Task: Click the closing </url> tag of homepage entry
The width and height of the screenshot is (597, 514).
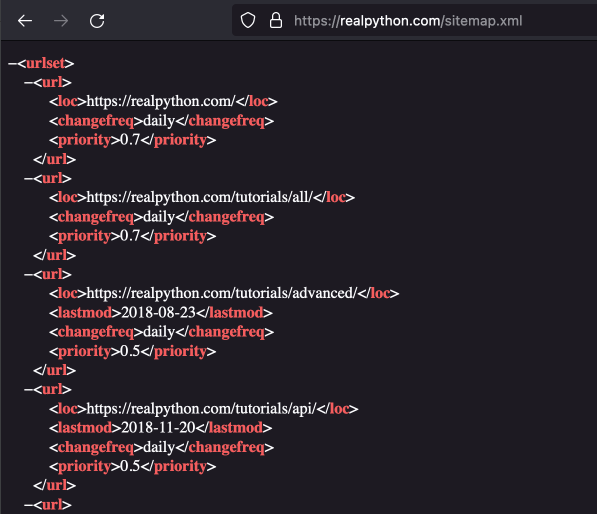Action: click(54, 159)
